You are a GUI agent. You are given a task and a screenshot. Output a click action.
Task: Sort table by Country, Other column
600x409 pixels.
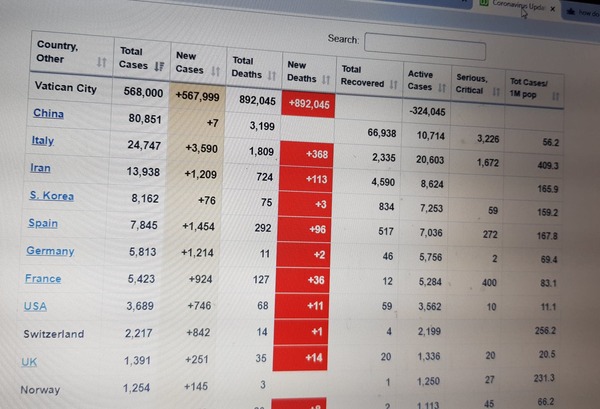(x=101, y=61)
